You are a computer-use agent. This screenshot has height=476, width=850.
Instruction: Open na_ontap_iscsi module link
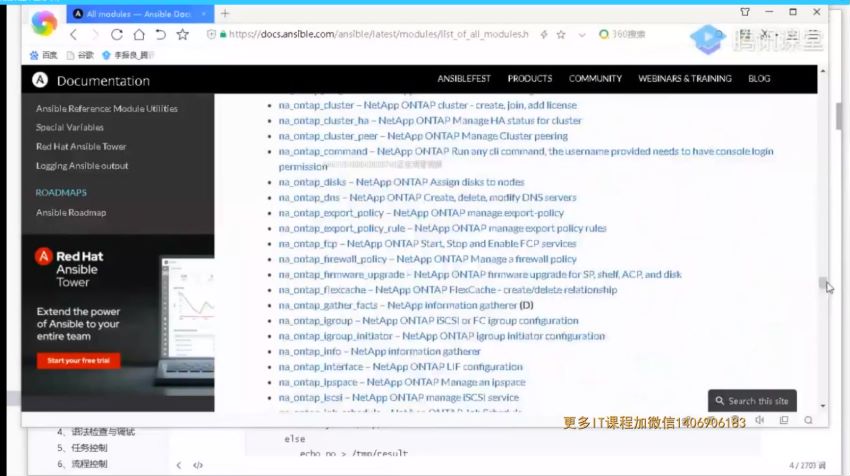pos(398,398)
